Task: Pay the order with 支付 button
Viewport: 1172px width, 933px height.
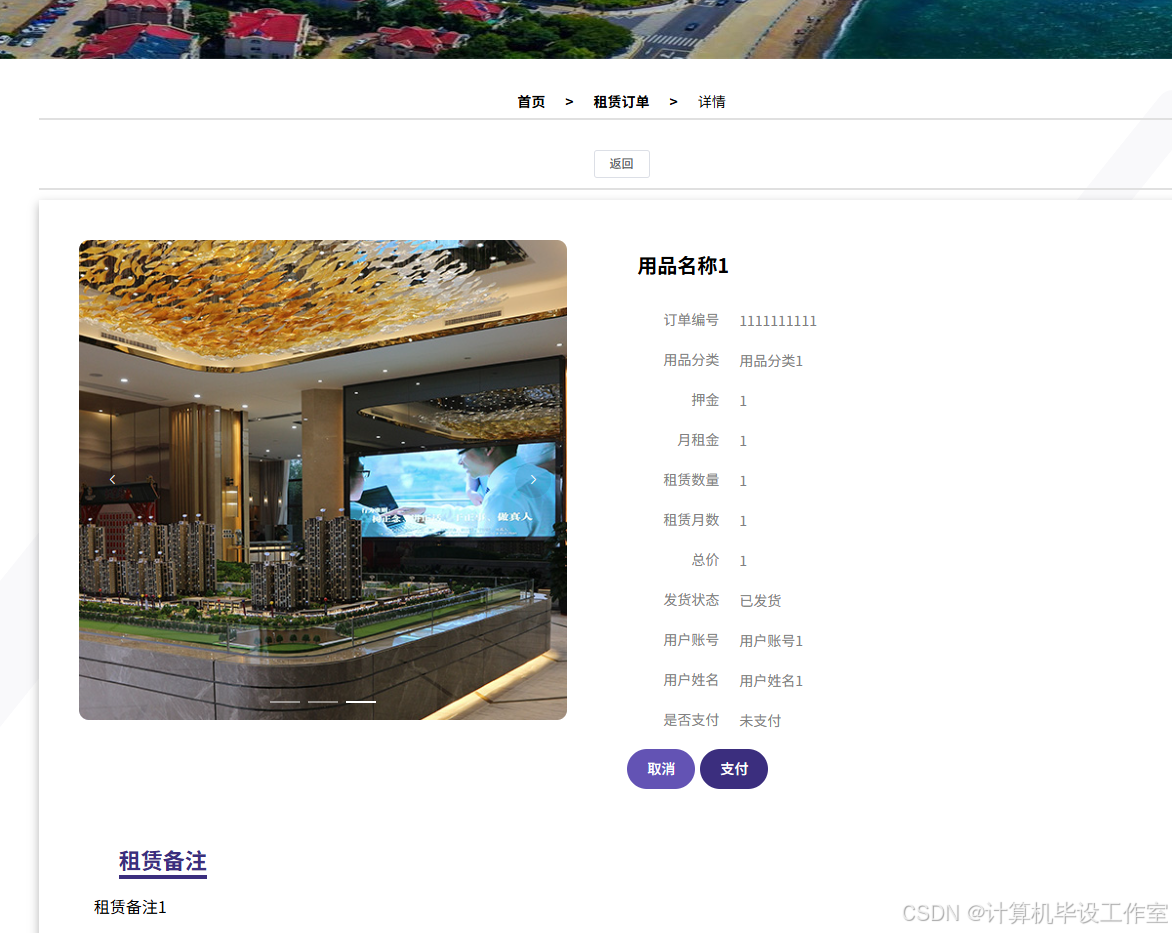Action: (x=734, y=769)
